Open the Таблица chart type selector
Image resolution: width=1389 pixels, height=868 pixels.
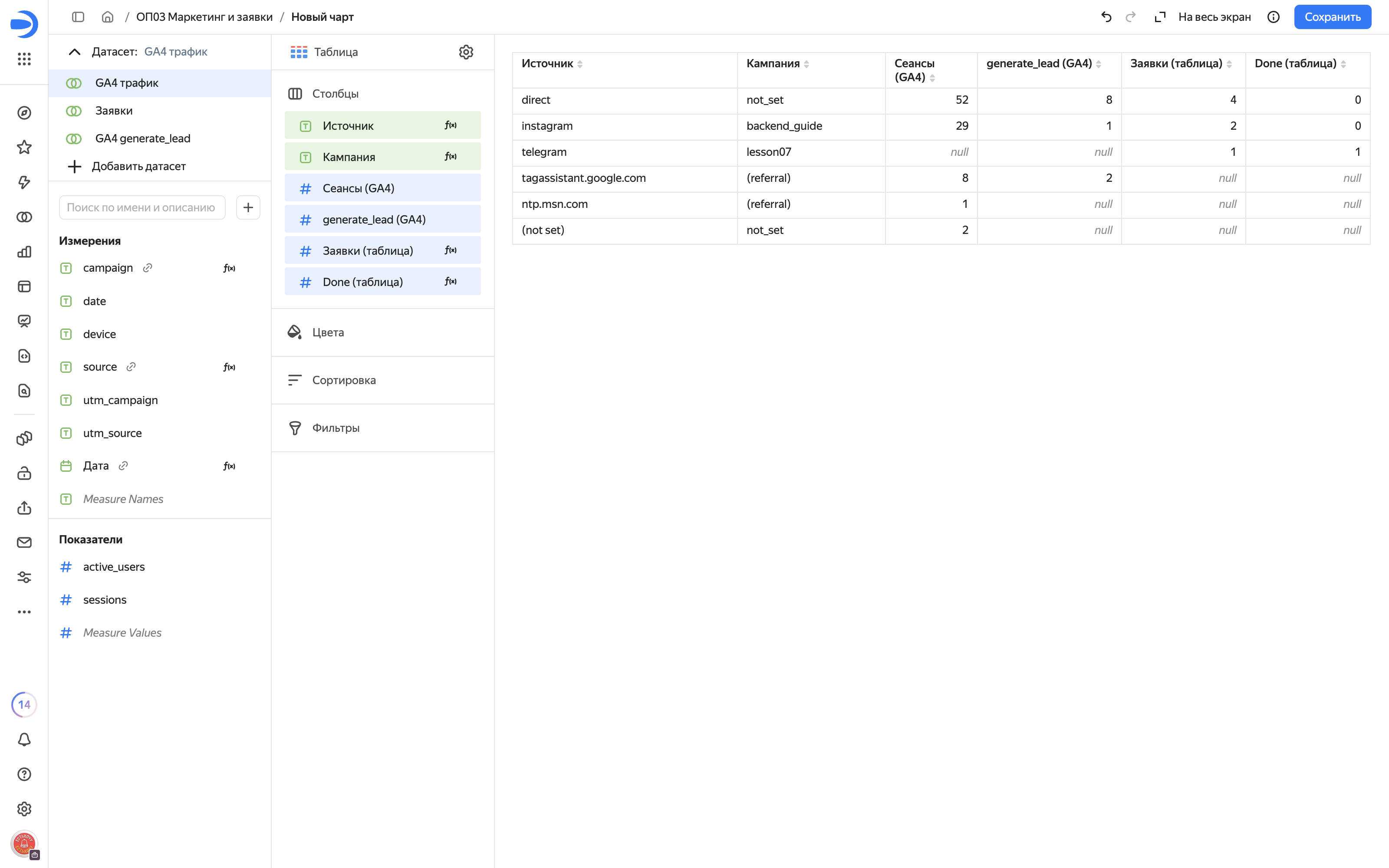pyautogui.click(x=325, y=52)
